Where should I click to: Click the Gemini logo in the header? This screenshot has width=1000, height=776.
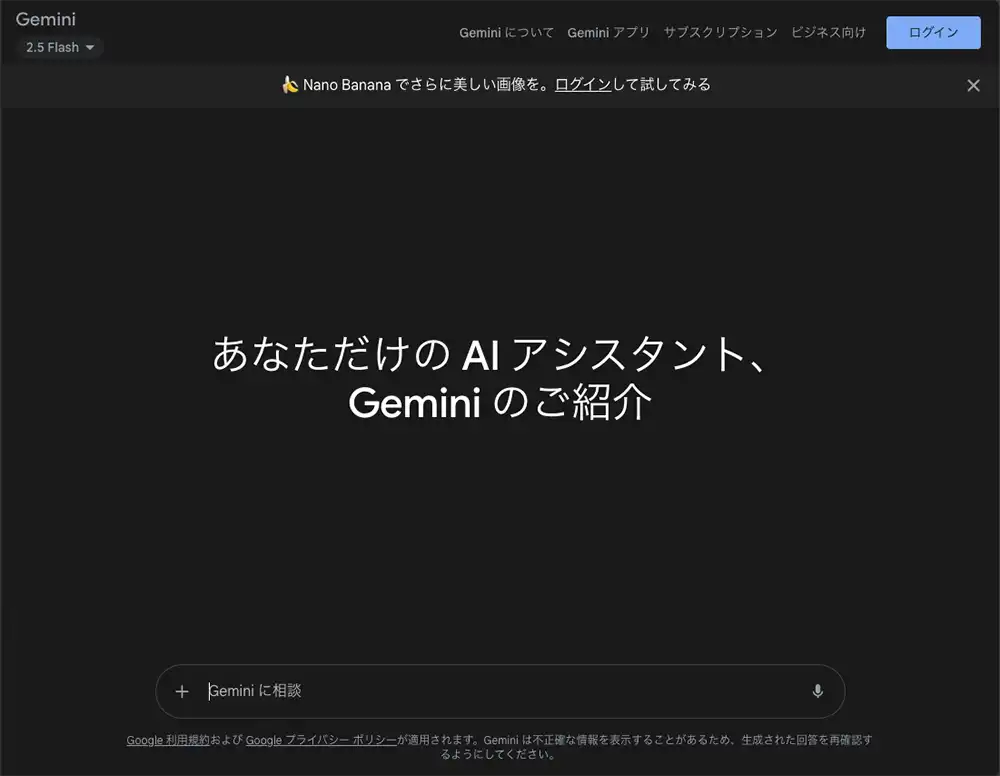(x=46, y=20)
